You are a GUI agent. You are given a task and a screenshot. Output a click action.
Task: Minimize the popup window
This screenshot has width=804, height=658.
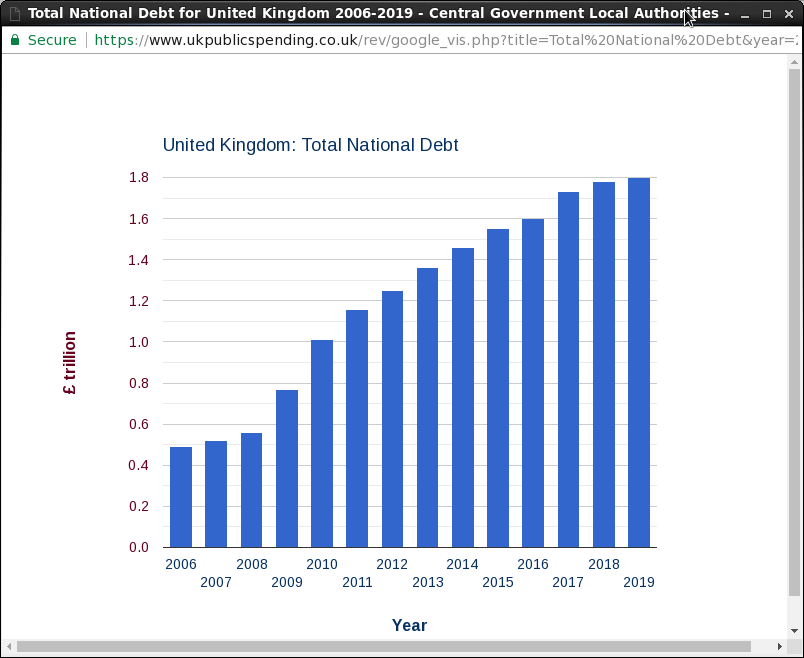tap(744, 14)
